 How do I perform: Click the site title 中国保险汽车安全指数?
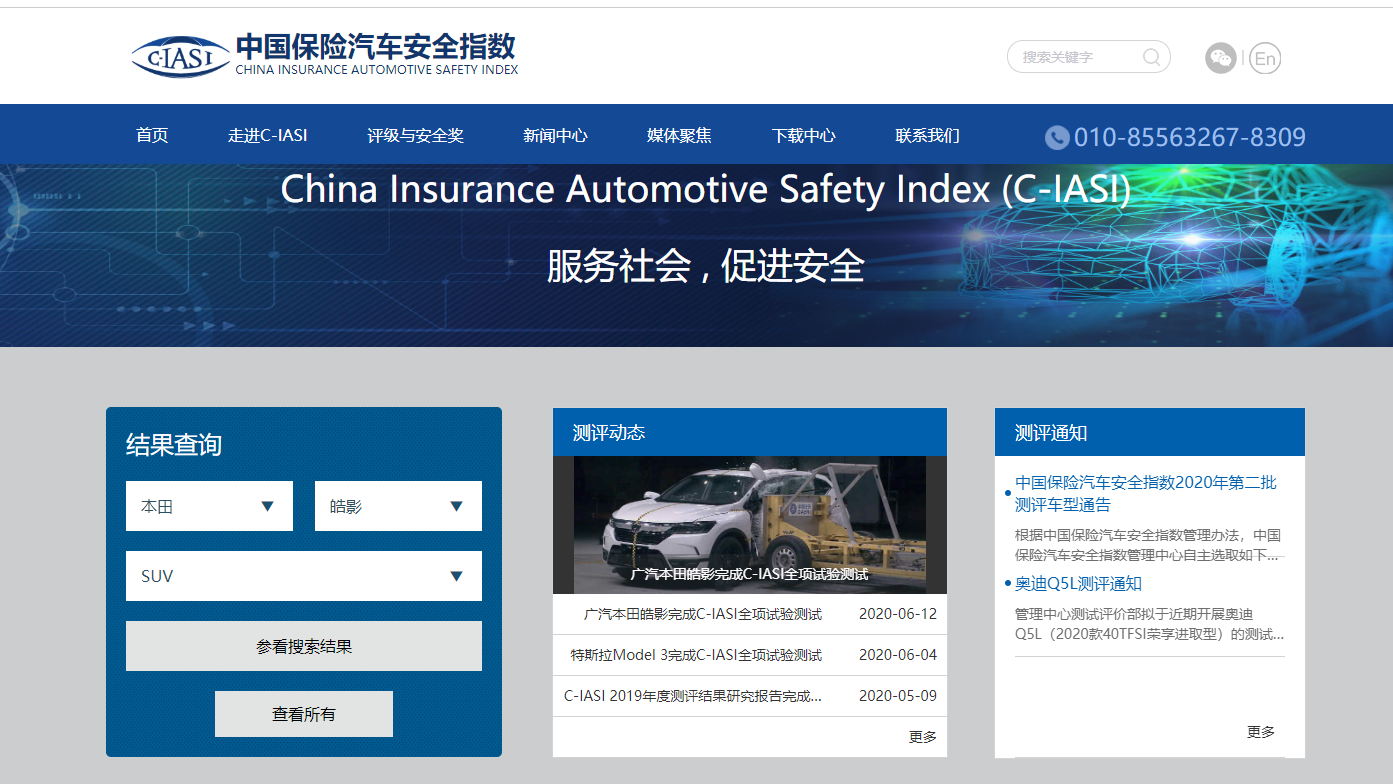[376, 46]
